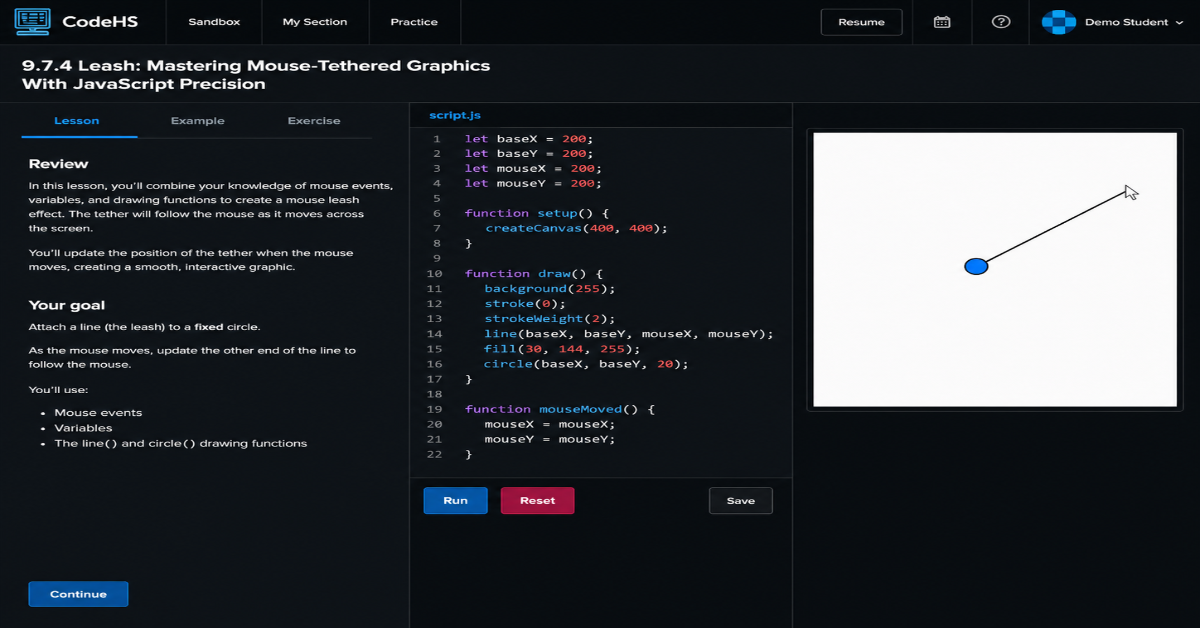The image size is (1200, 628).
Task: Click the blue circle on canvas
Action: 976,266
